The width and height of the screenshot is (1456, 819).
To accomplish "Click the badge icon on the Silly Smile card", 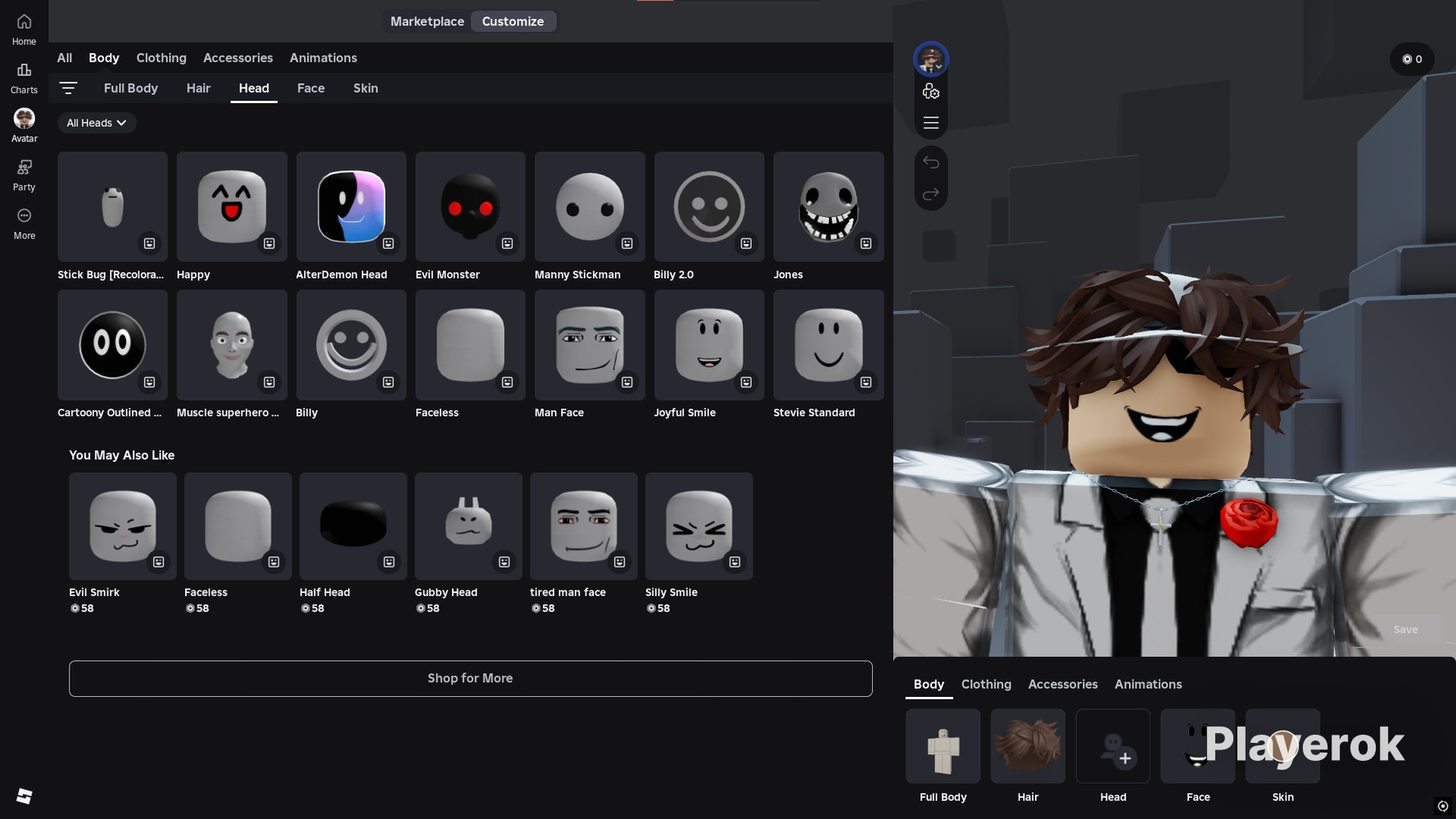I will coord(735,562).
